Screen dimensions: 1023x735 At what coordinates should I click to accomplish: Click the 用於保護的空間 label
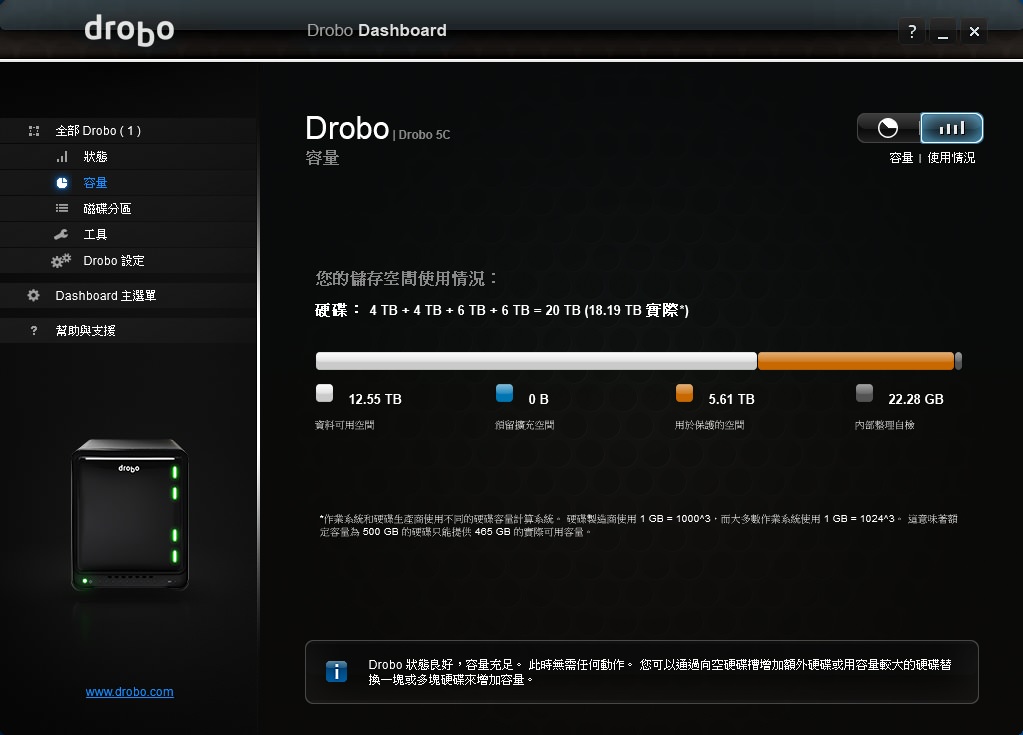[x=709, y=425]
